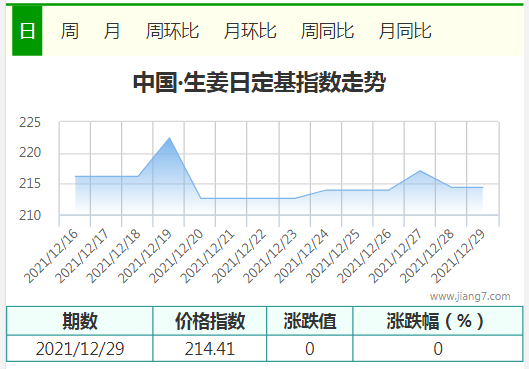The width and height of the screenshot is (529, 369).
Task: Click the 2021/12/19 x-axis date label
Action: [145, 256]
